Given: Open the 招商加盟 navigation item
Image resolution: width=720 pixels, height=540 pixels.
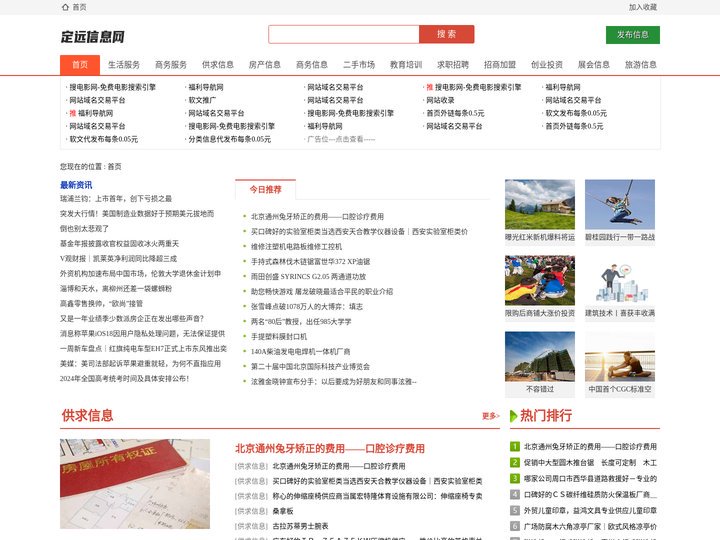Looking at the screenshot, I should click(500, 65).
